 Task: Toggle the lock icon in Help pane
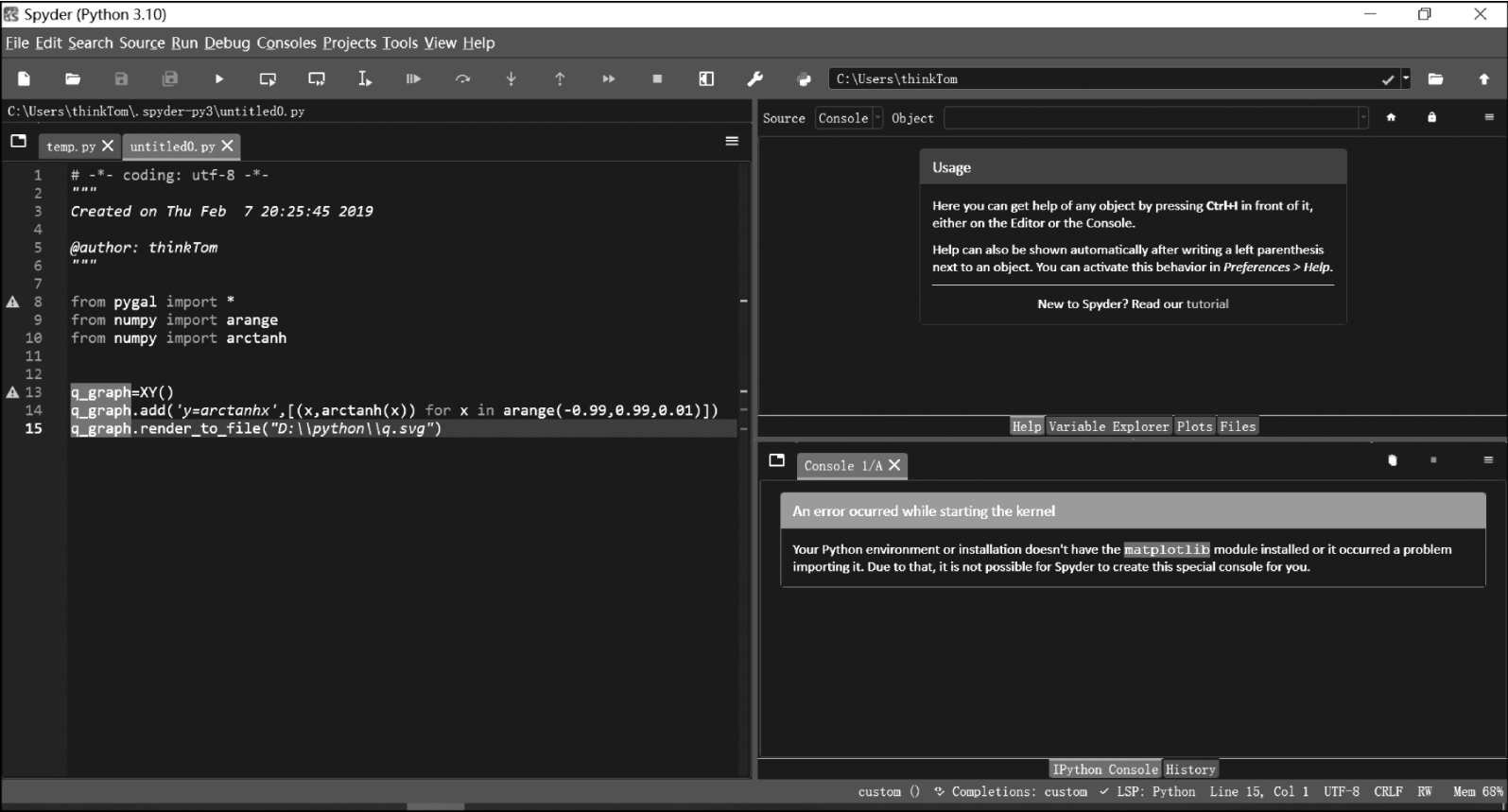click(1431, 117)
